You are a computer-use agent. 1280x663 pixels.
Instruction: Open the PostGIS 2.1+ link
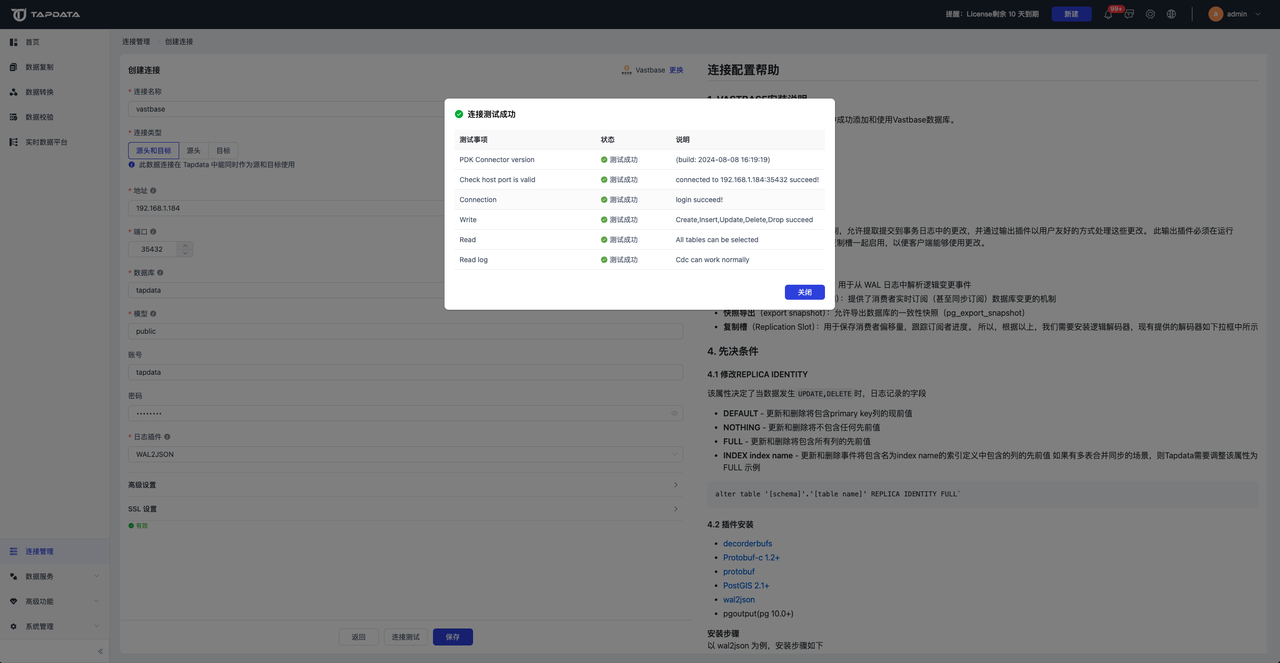pyautogui.click(x=746, y=586)
